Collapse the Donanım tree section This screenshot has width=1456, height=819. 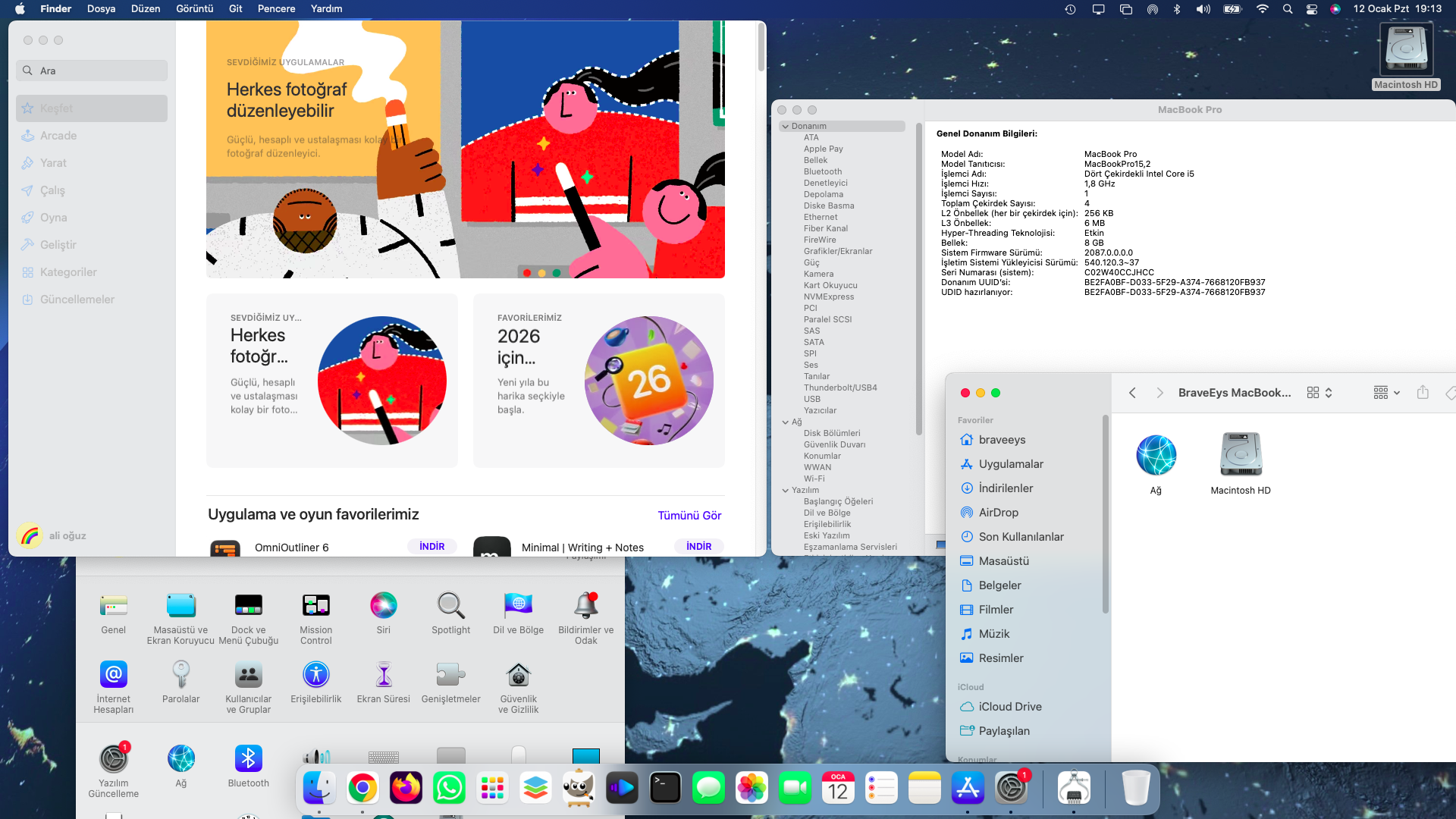tap(786, 127)
